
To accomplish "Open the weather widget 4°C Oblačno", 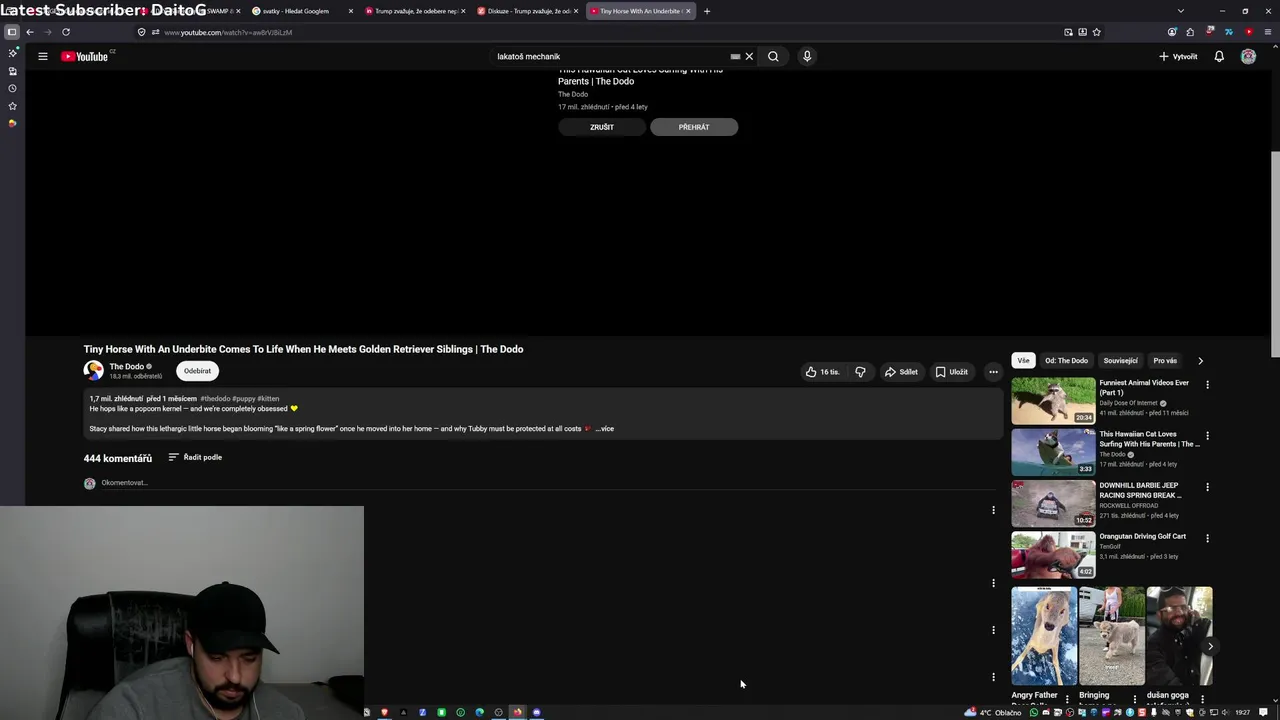I will [992, 712].
